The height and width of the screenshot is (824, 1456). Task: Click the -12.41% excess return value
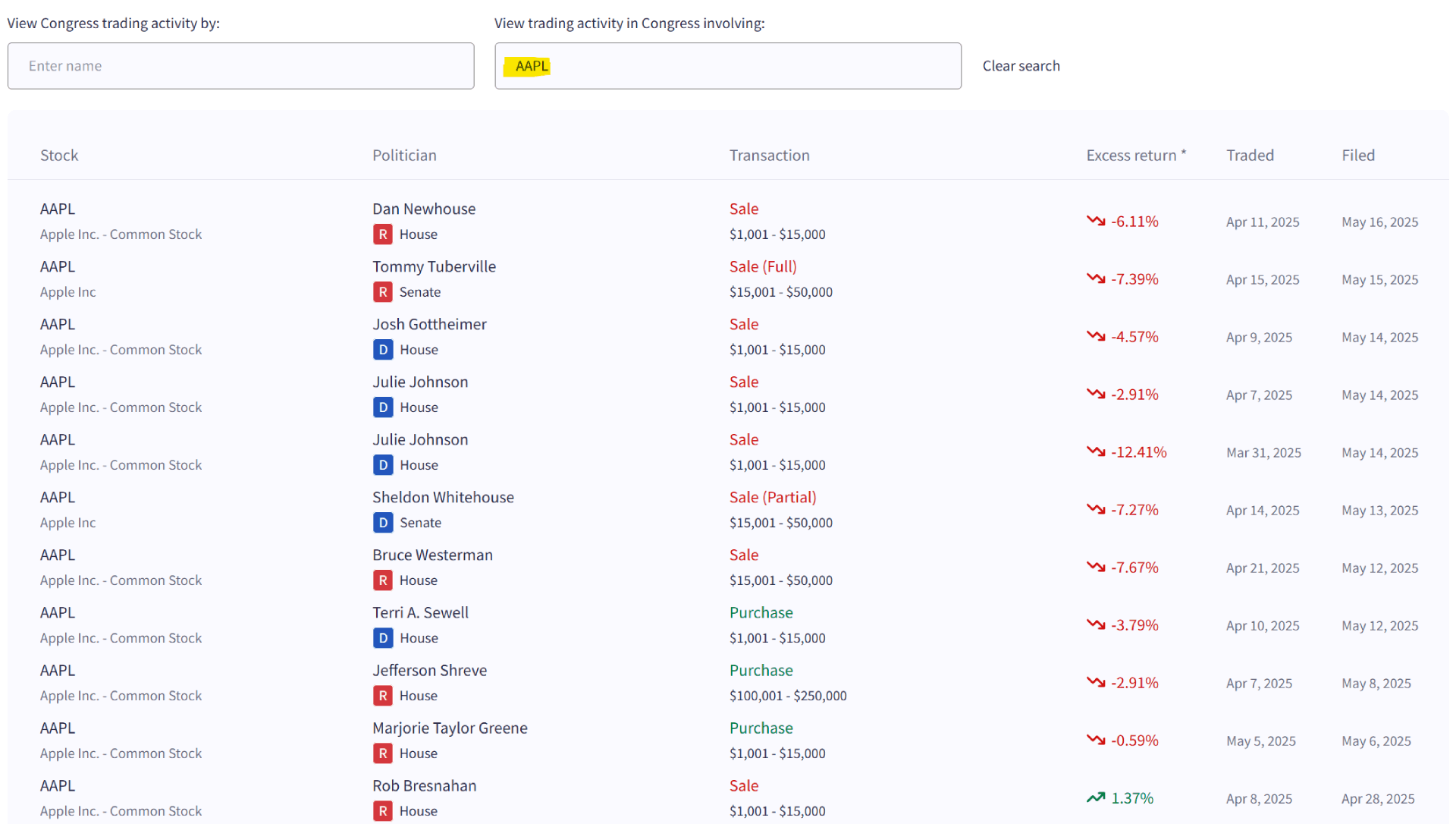[x=1139, y=452]
